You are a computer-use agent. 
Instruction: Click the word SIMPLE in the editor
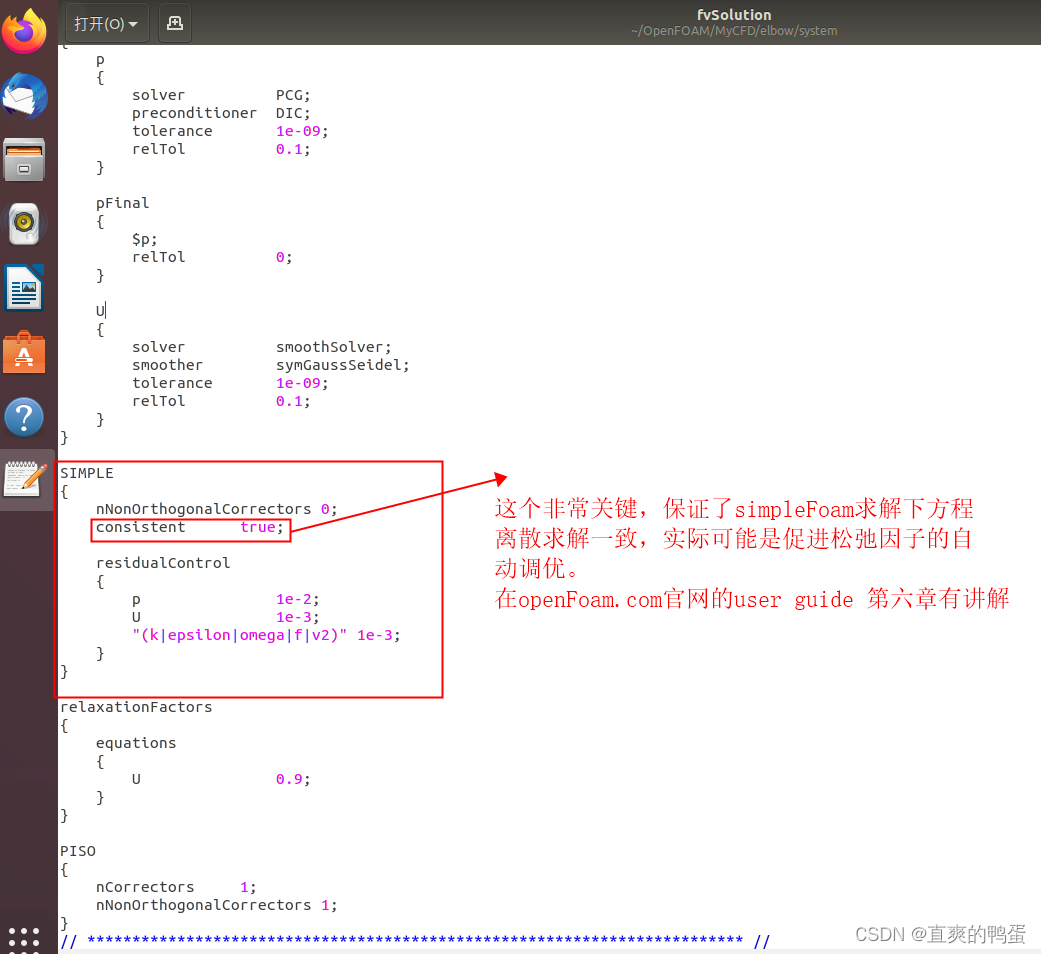86,472
